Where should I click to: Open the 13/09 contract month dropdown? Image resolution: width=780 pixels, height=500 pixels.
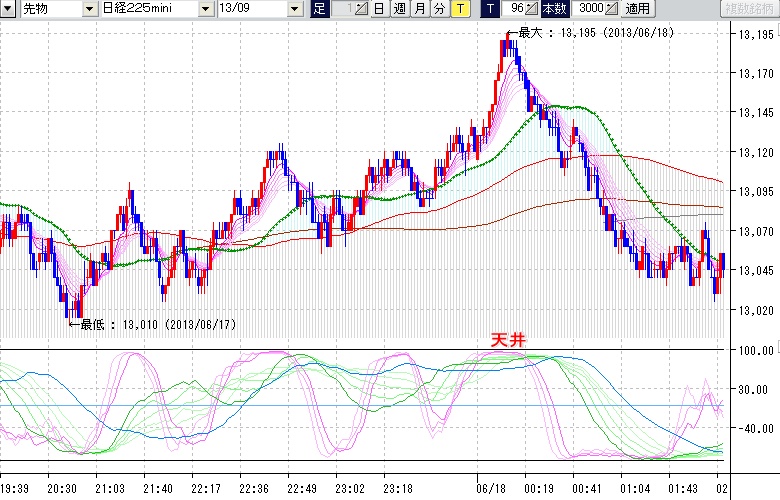coord(294,9)
